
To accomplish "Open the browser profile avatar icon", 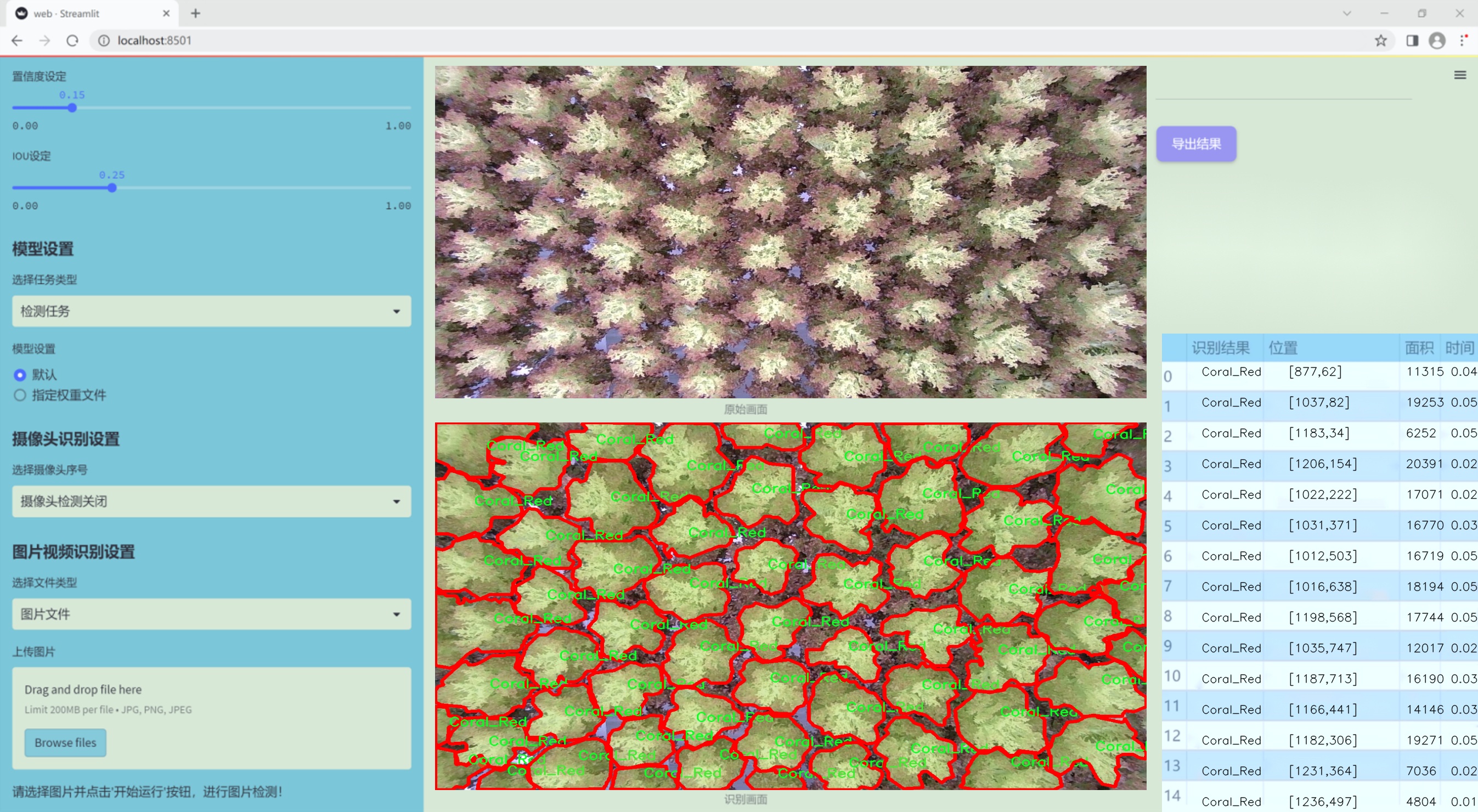I will [1437, 41].
